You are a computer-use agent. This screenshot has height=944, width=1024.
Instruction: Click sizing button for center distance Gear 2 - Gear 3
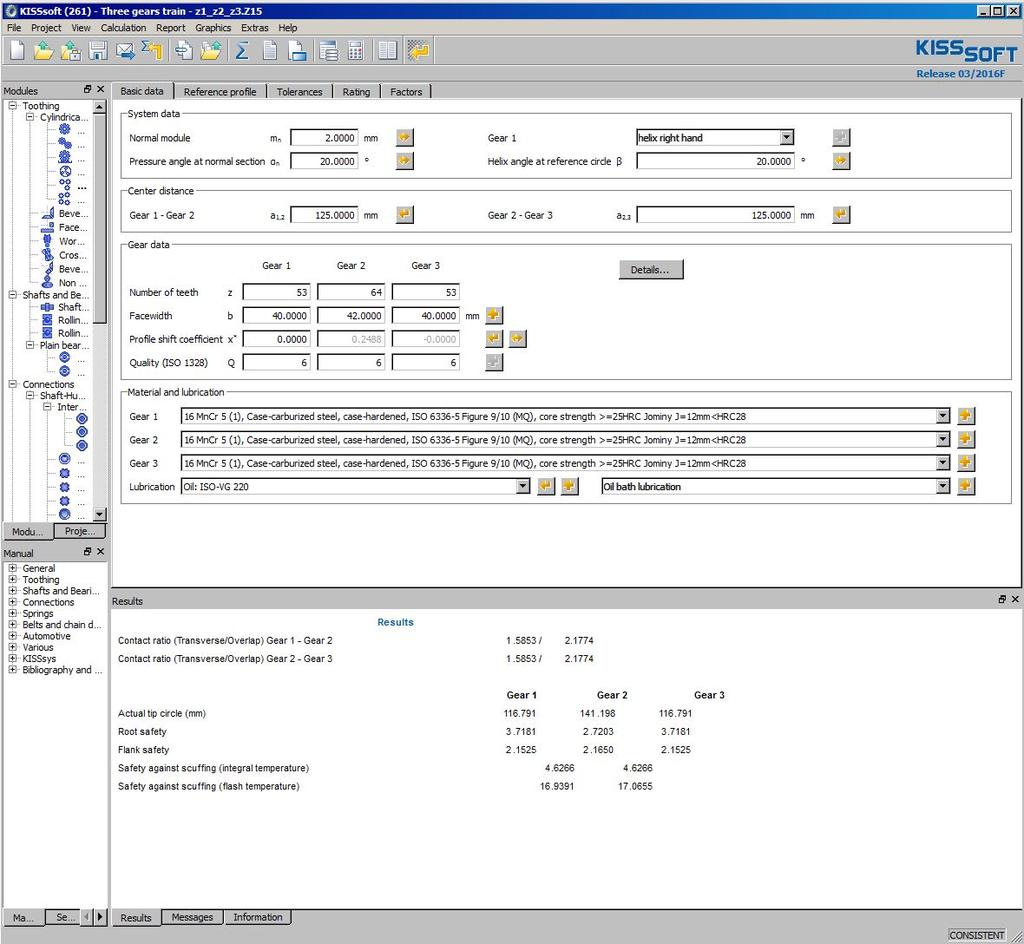click(x=841, y=215)
